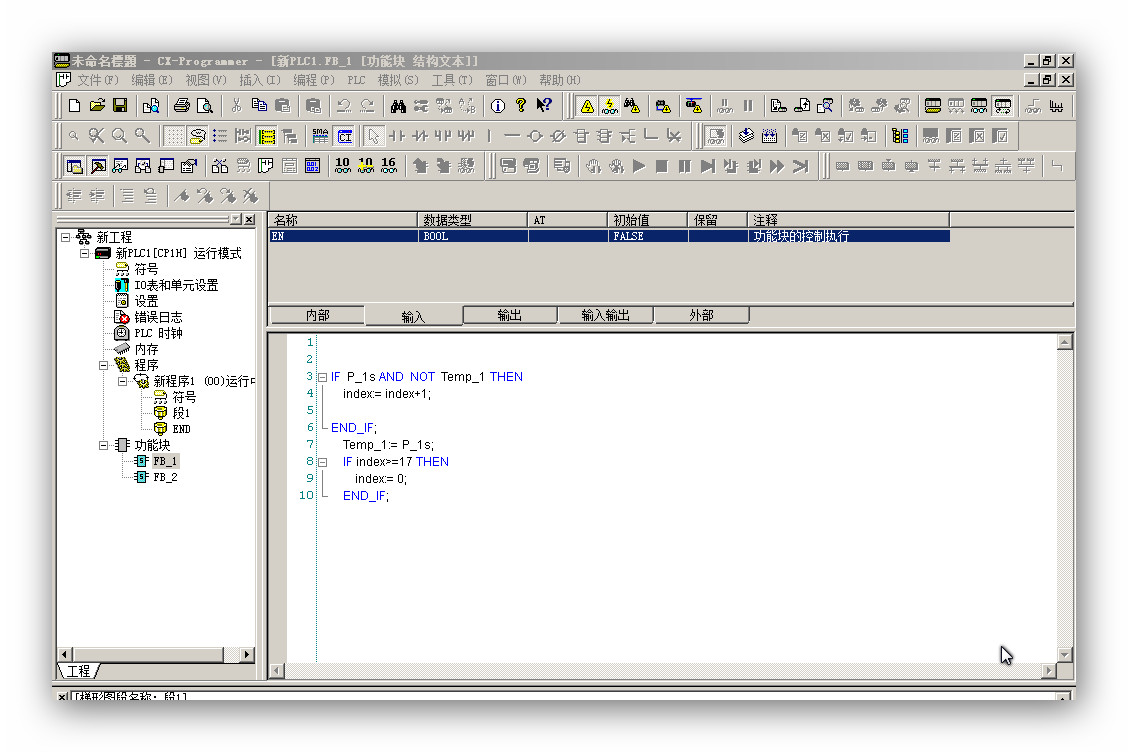The height and width of the screenshot is (752, 1128).
Task: Click the project tree horizontal scrollbar
Action: coord(150,654)
